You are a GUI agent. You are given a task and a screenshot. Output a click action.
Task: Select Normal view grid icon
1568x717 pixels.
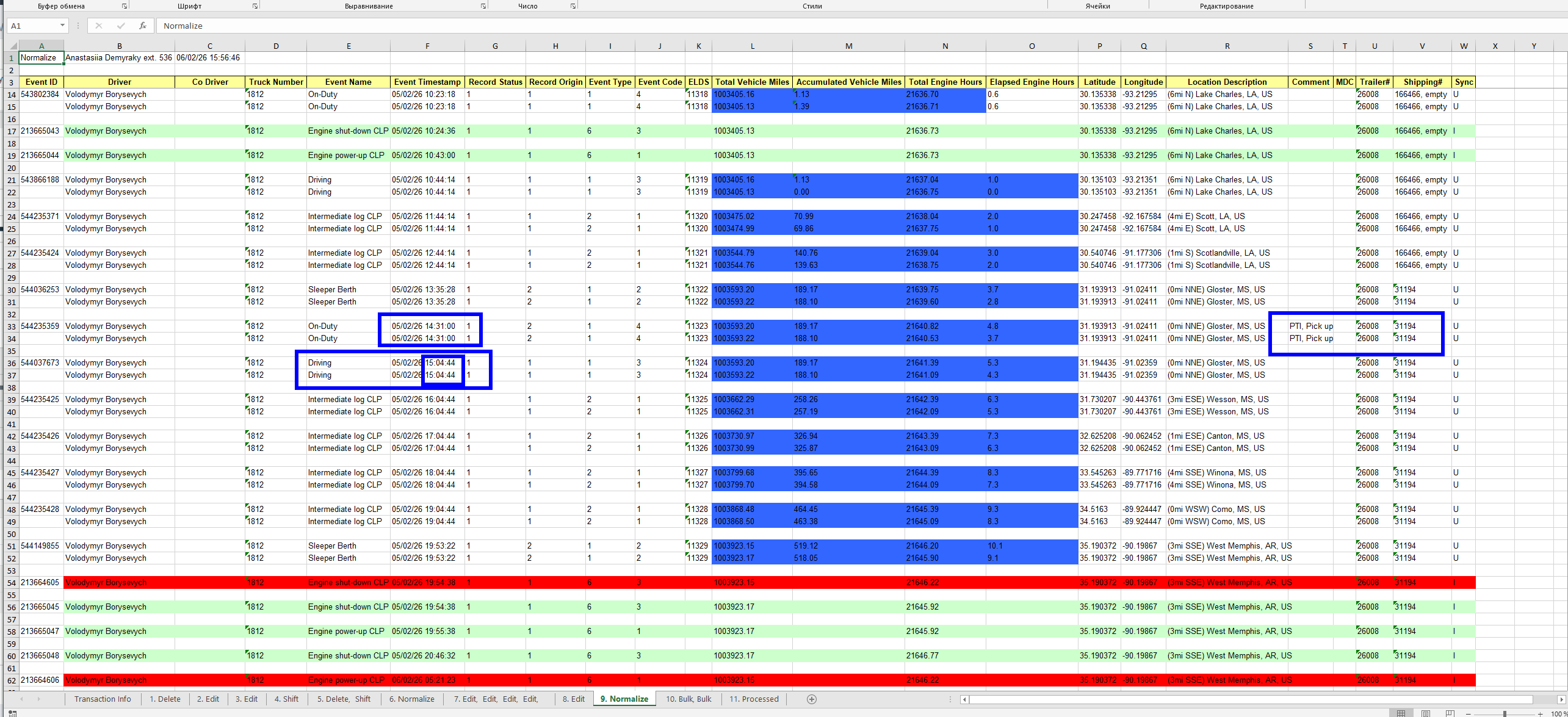(1401, 713)
